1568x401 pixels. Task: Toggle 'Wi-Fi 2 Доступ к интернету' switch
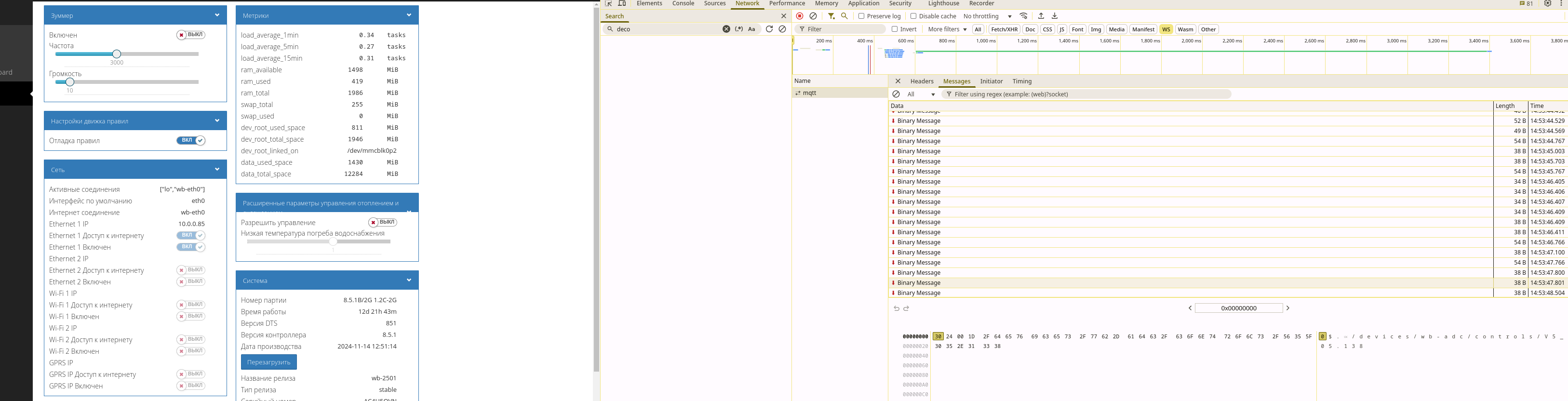pyautogui.click(x=190, y=339)
